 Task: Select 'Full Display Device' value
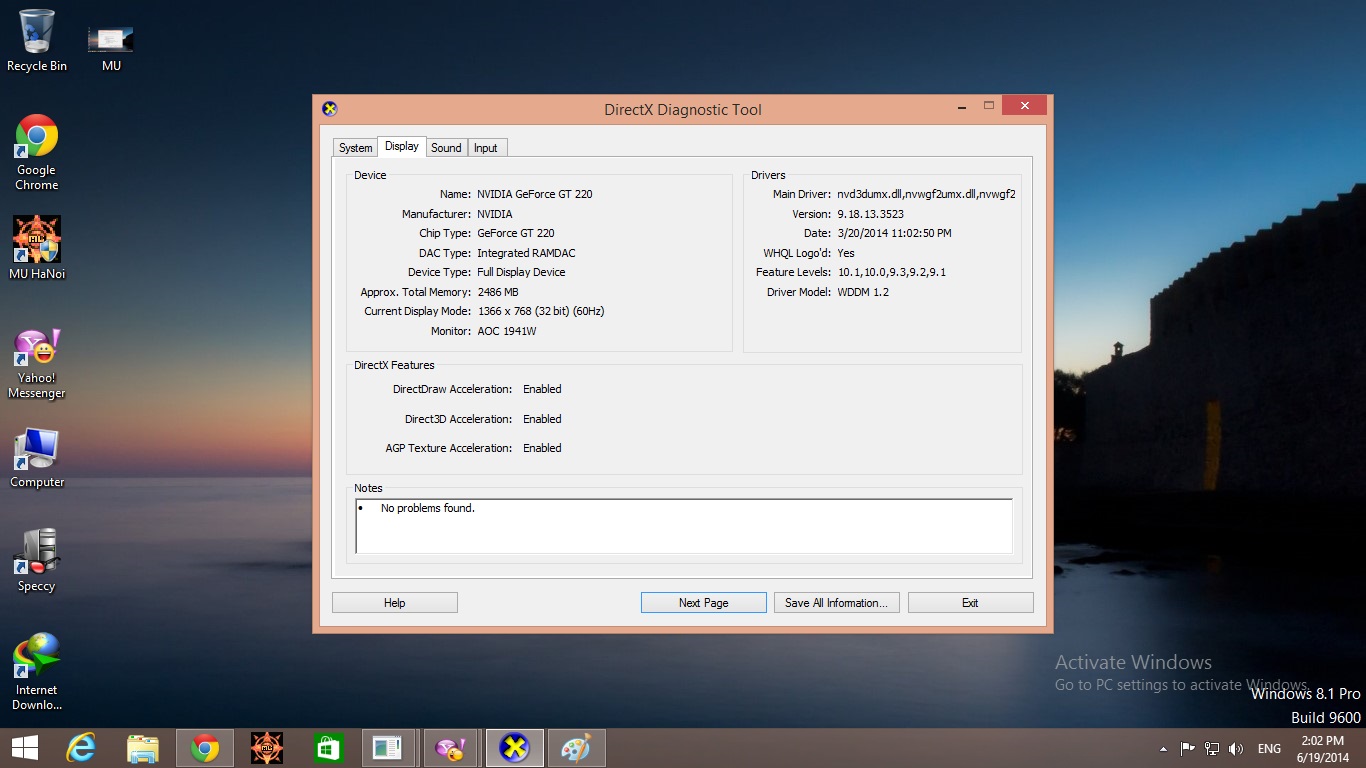point(521,272)
